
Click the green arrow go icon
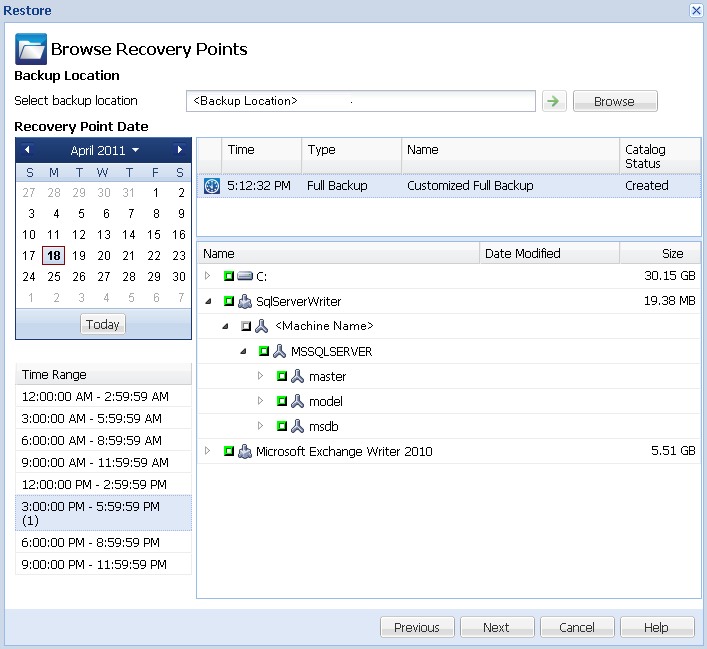(553, 101)
